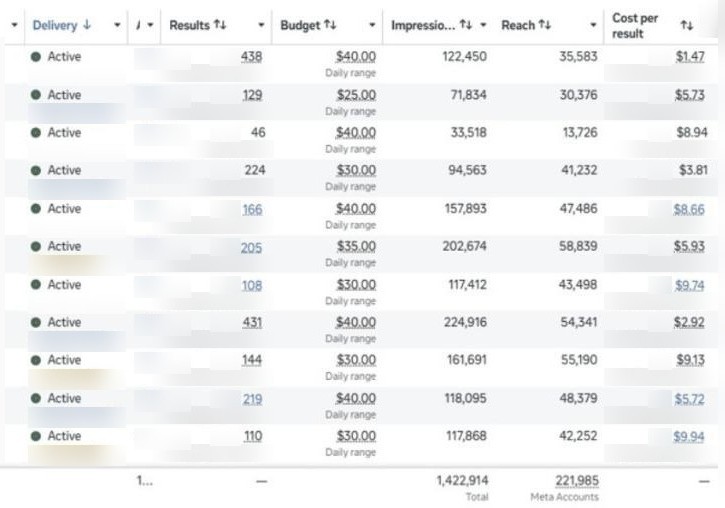Open the $9.94 cost per result link

689,437
